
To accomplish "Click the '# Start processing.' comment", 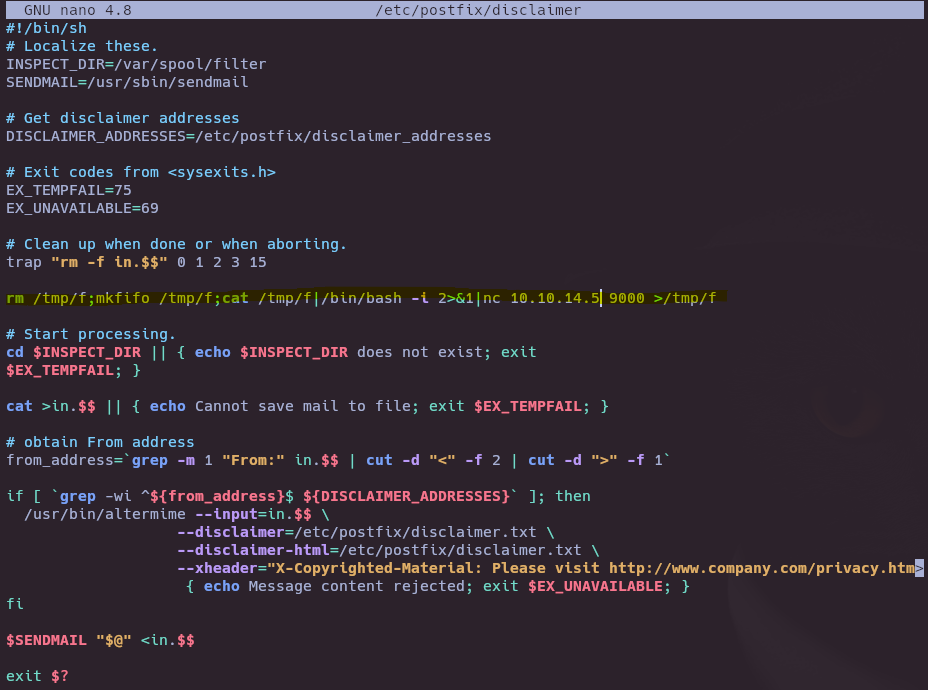I will (x=91, y=334).
